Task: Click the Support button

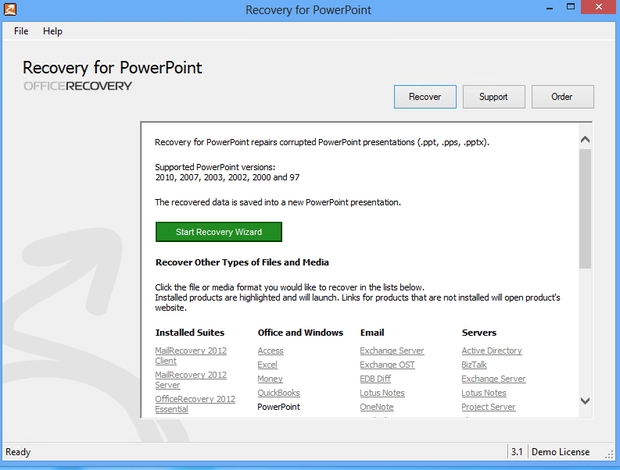Action: [493, 97]
